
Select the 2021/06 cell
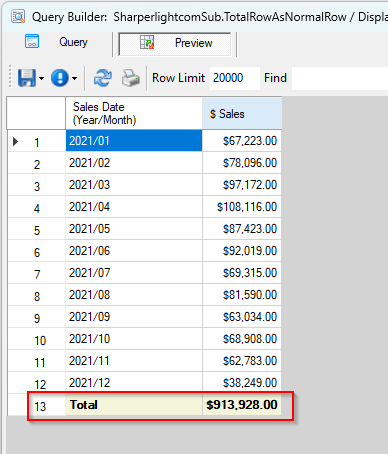(134, 251)
